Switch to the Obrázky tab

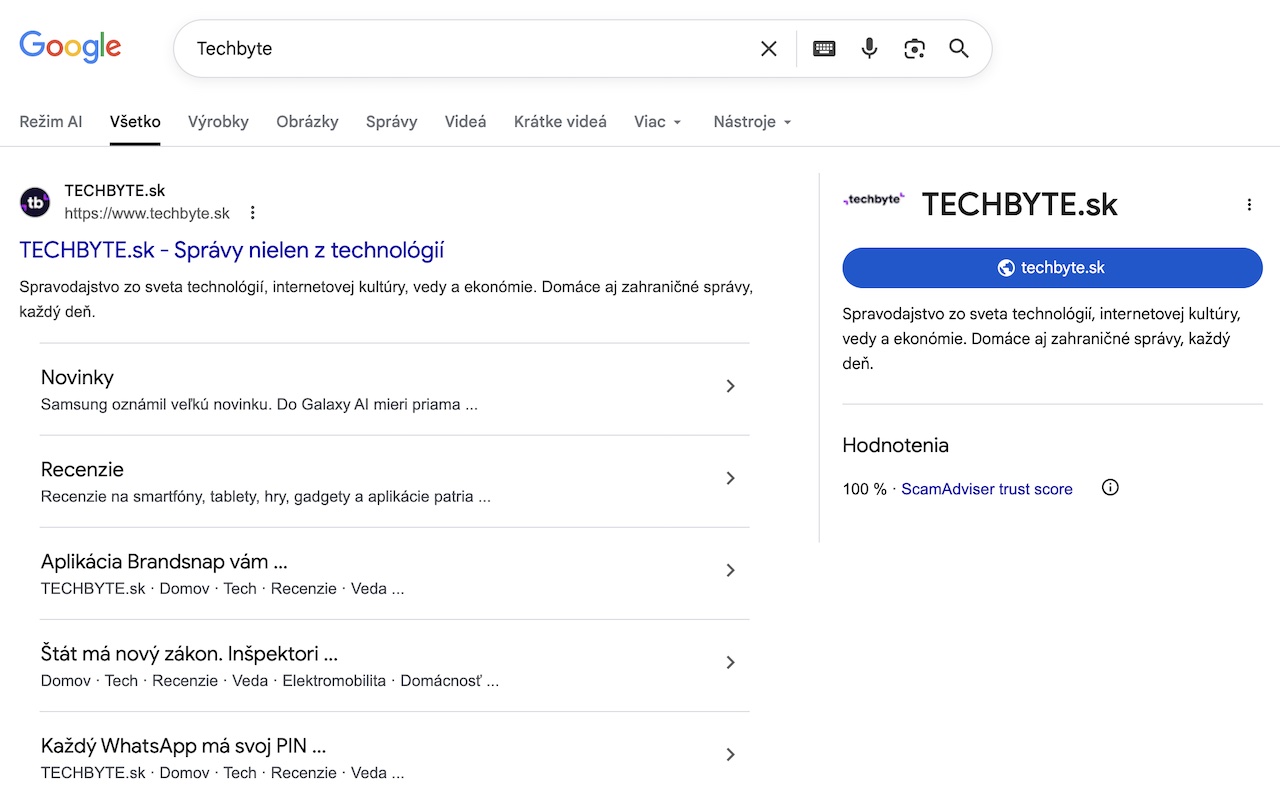pyautogui.click(x=307, y=122)
